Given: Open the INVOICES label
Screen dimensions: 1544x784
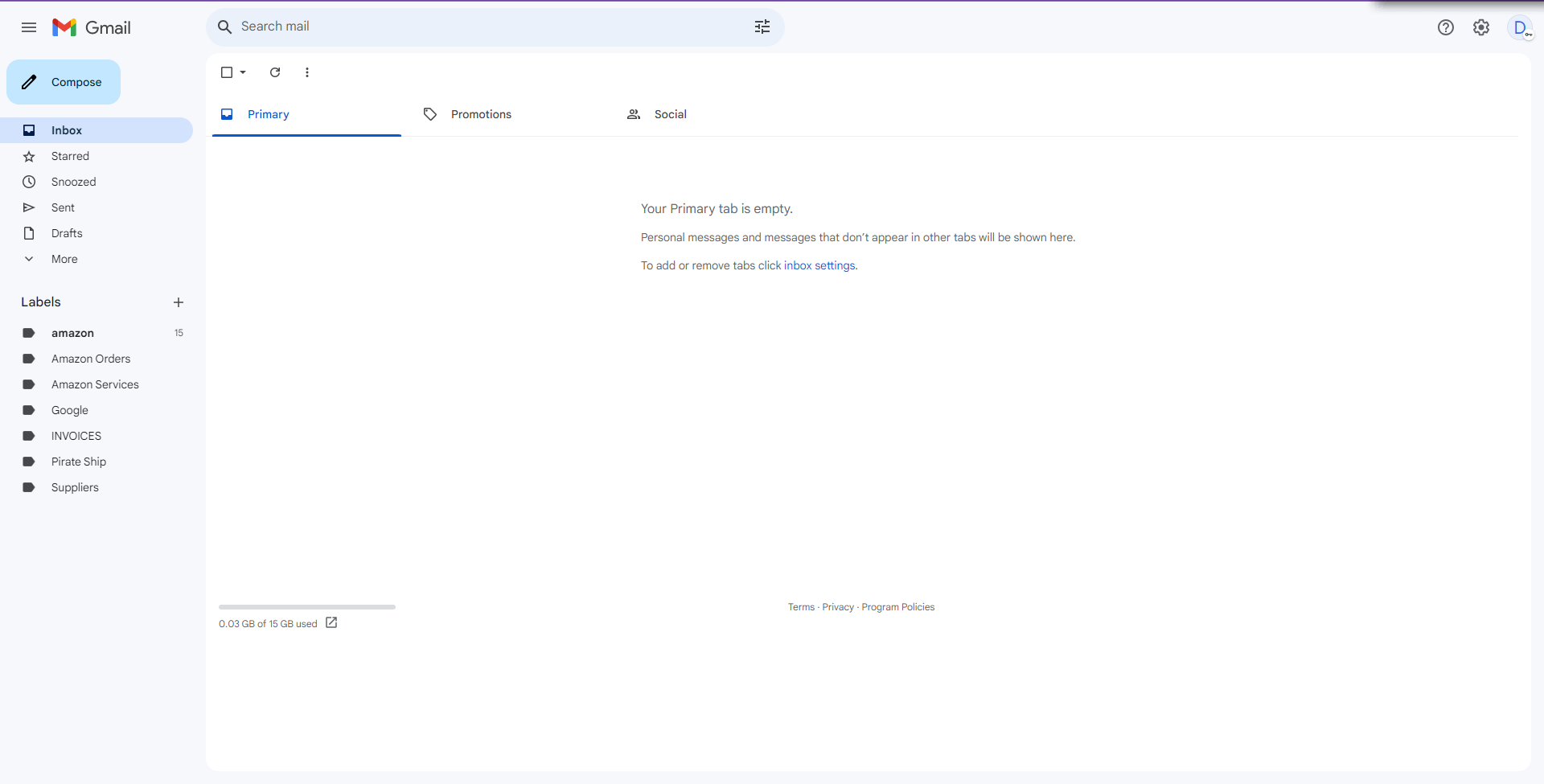Looking at the screenshot, I should point(96,436).
